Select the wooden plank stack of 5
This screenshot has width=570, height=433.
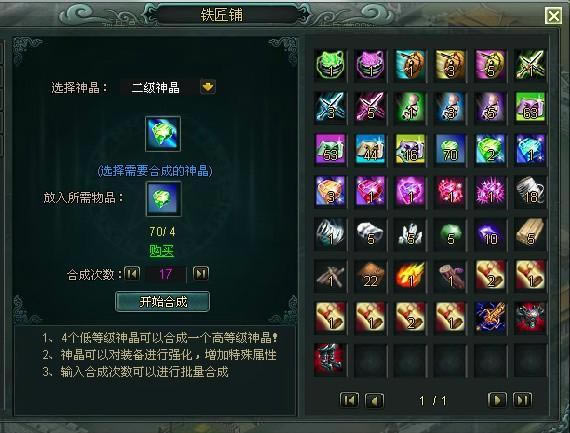click(530, 234)
